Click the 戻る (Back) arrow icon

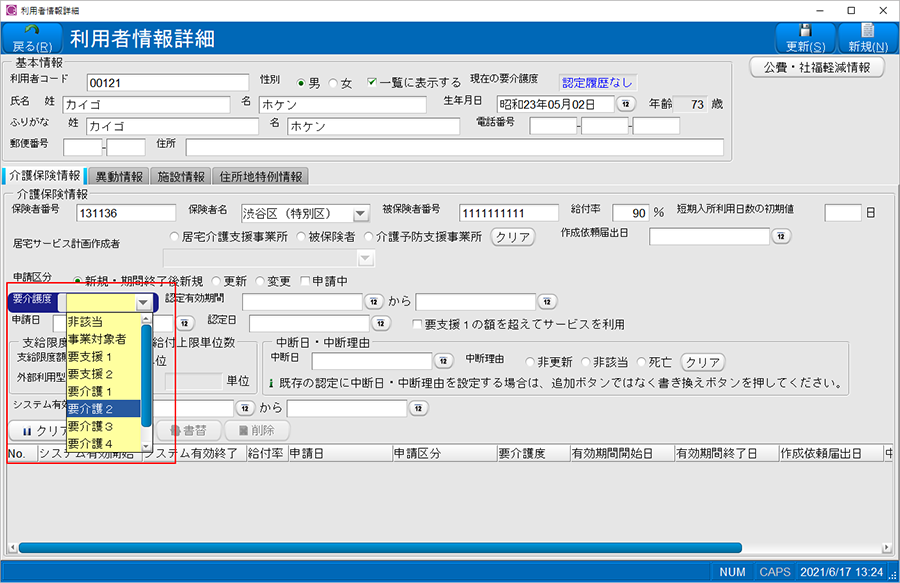click(34, 30)
